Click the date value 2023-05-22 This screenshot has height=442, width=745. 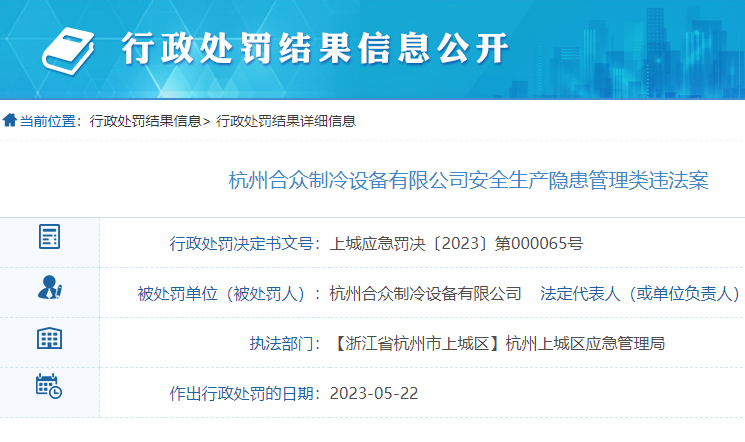coord(374,394)
